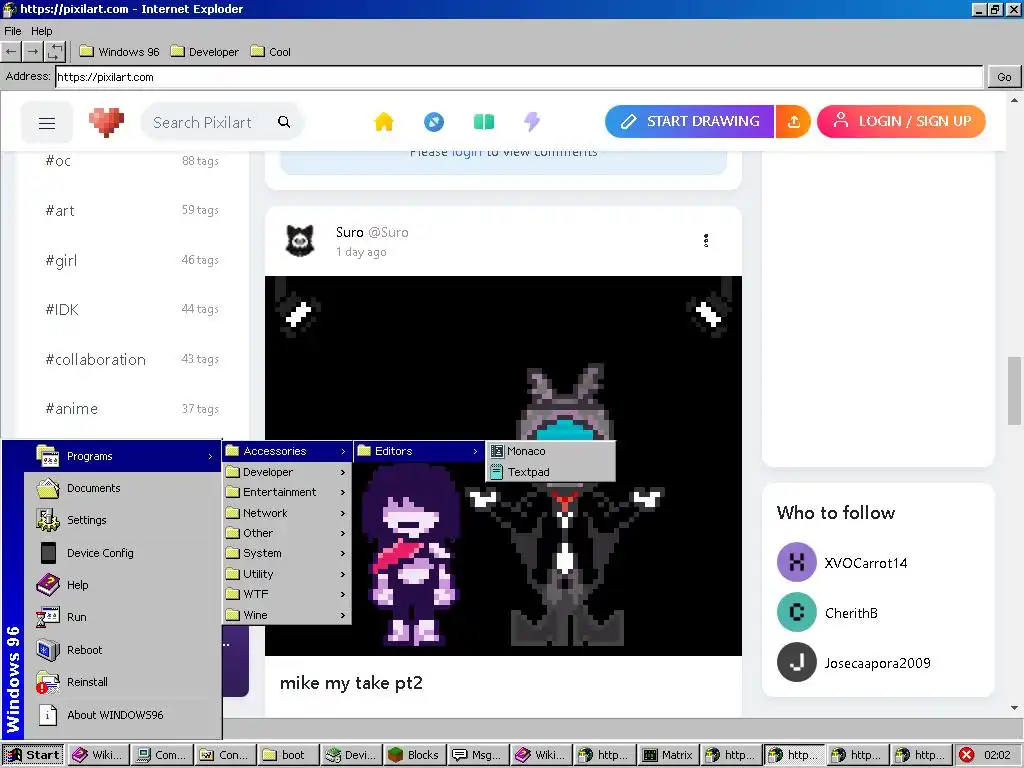Click the red X tray icon
Viewport: 1024px width, 768px height.
[x=967, y=756]
